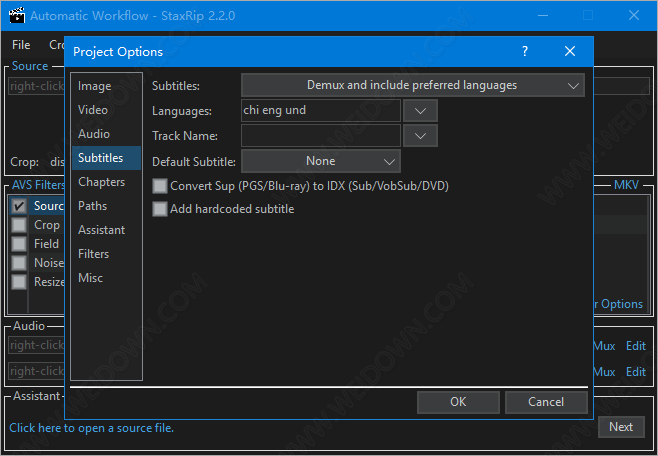Click the Source section label link

pyautogui.click(x=30, y=66)
